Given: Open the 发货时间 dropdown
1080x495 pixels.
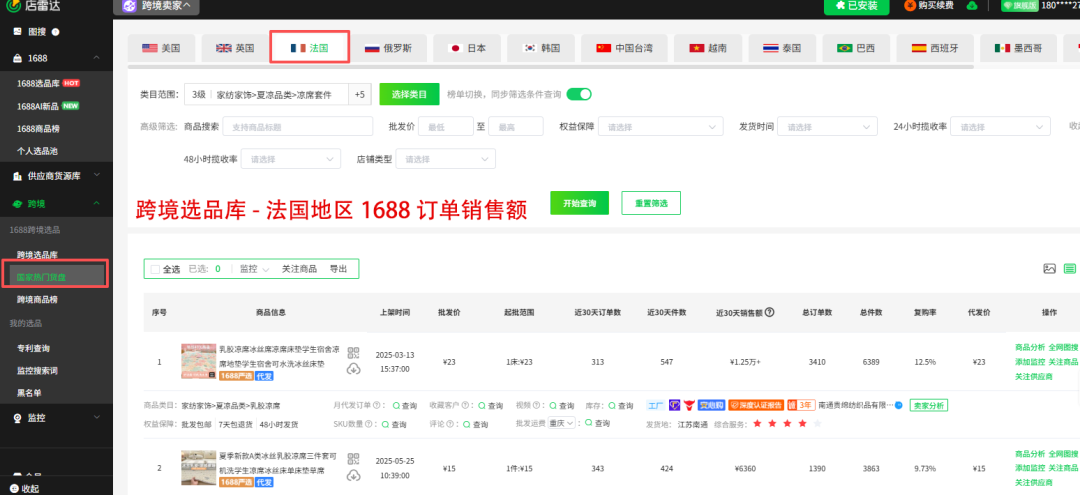Looking at the screenshot, I should pos(827,127).
